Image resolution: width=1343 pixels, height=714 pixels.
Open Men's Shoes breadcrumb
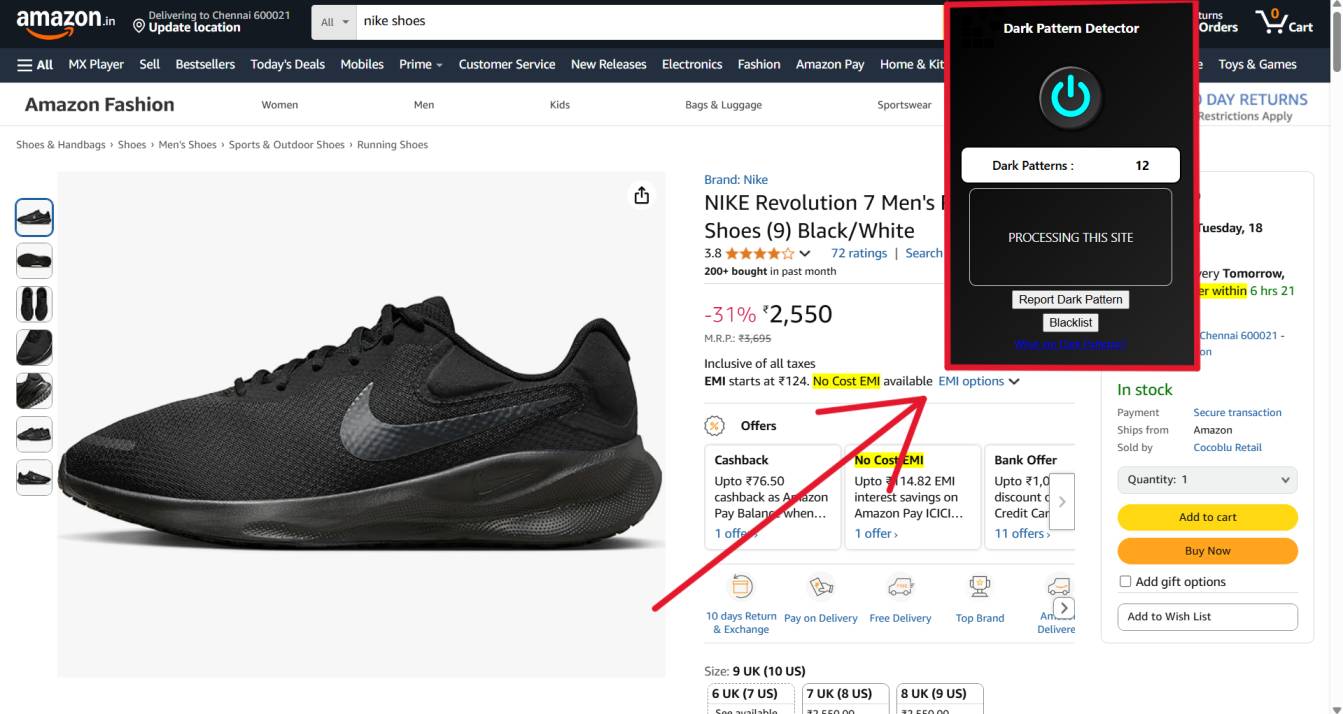pyautogui.click(x=187, y=145)
